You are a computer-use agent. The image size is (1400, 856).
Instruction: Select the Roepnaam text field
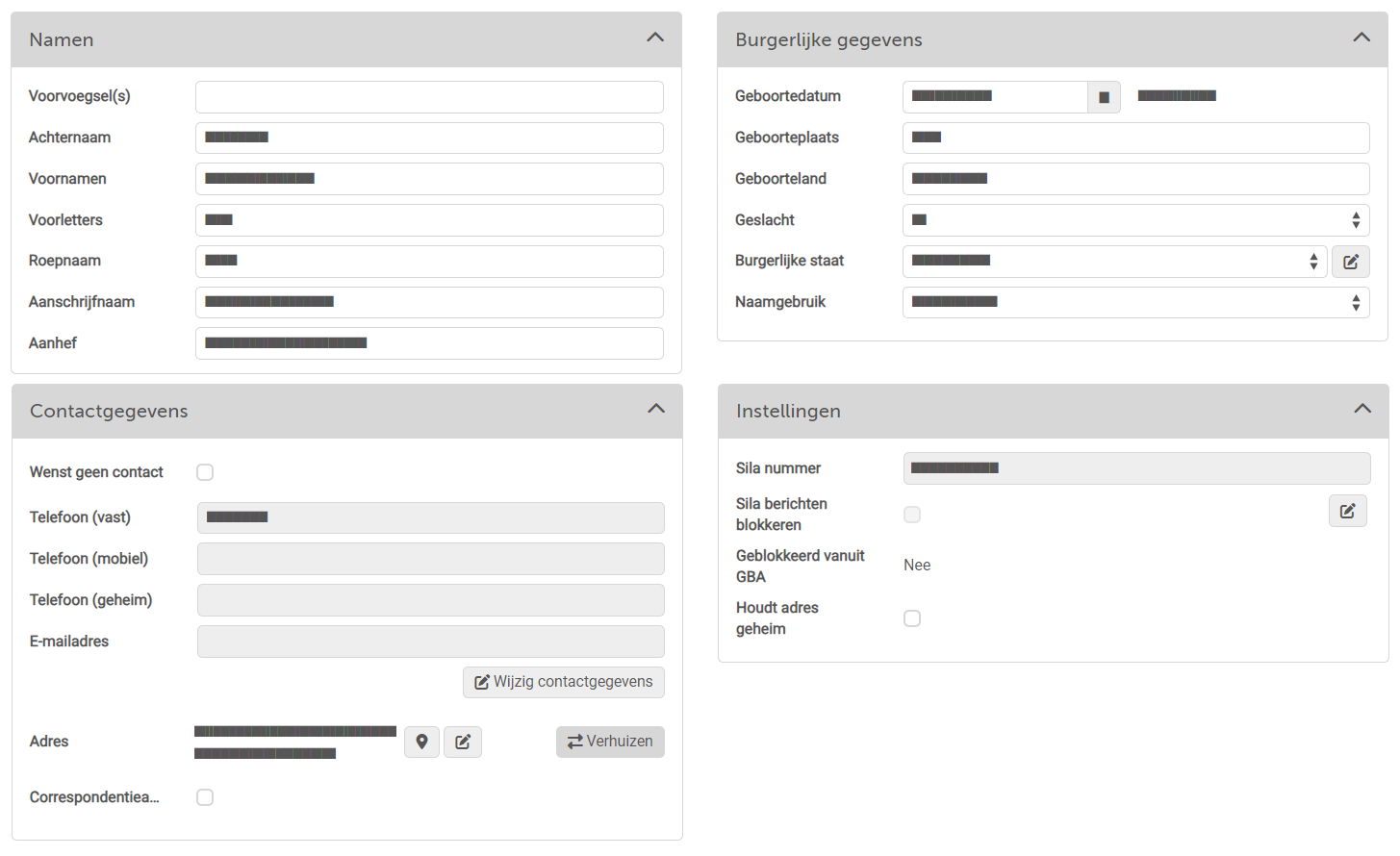pos(429,262)
